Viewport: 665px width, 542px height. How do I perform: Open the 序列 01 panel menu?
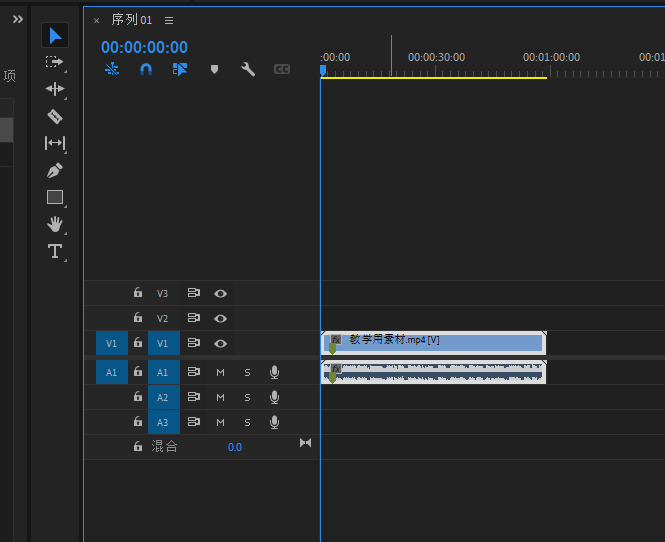[169, 20]
